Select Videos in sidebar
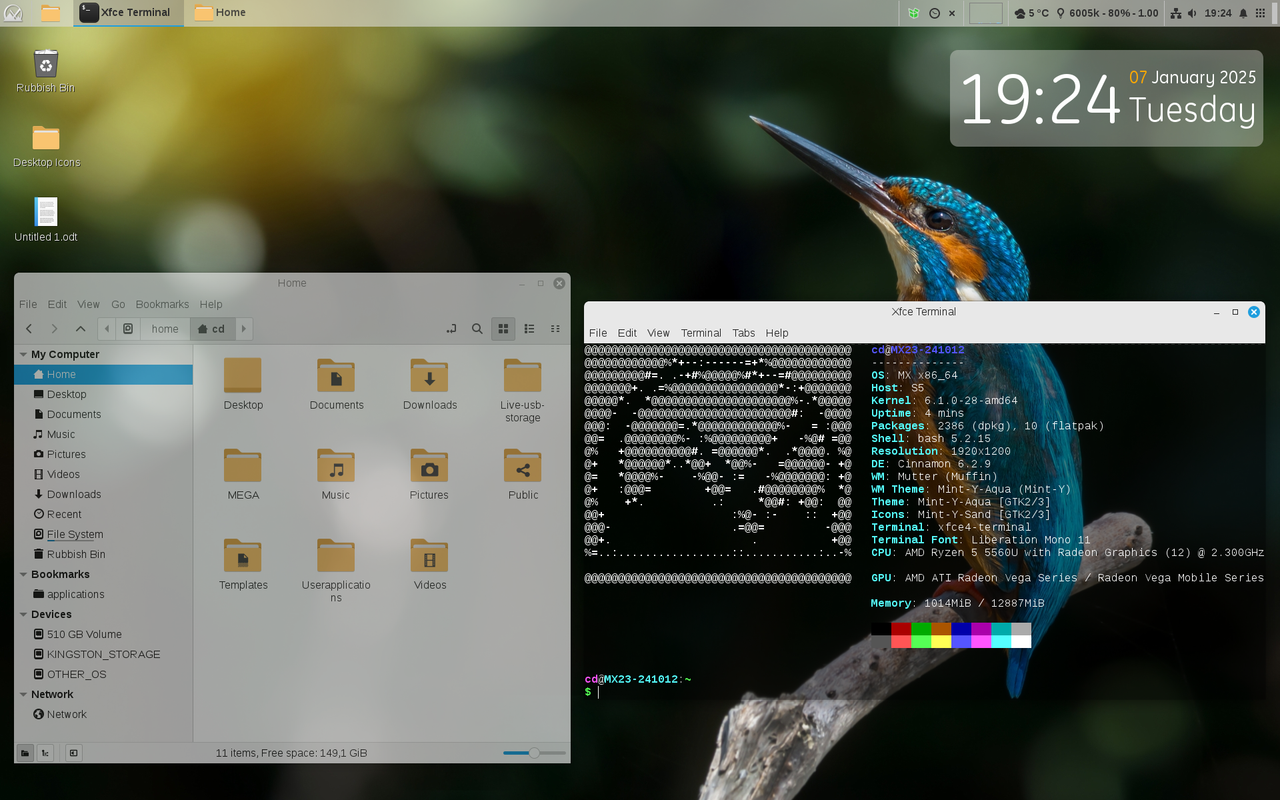Viewport: 1280px width, 800px height. (103, 474)
